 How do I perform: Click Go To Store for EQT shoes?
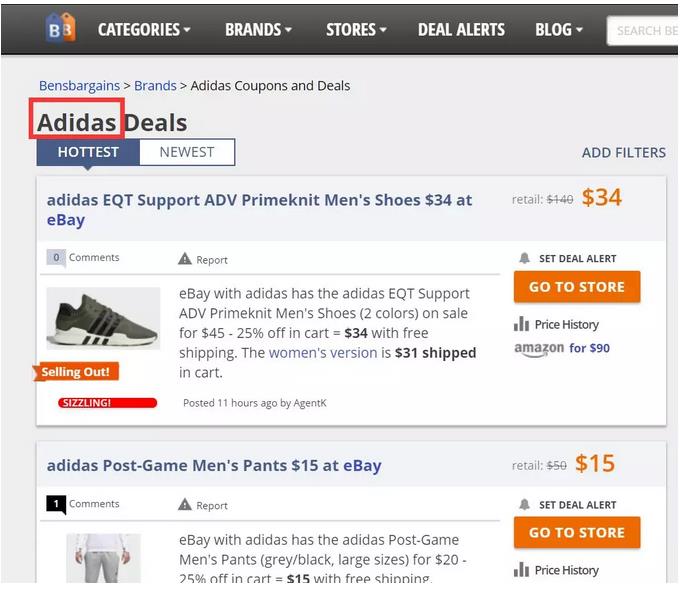pos(577,287)
